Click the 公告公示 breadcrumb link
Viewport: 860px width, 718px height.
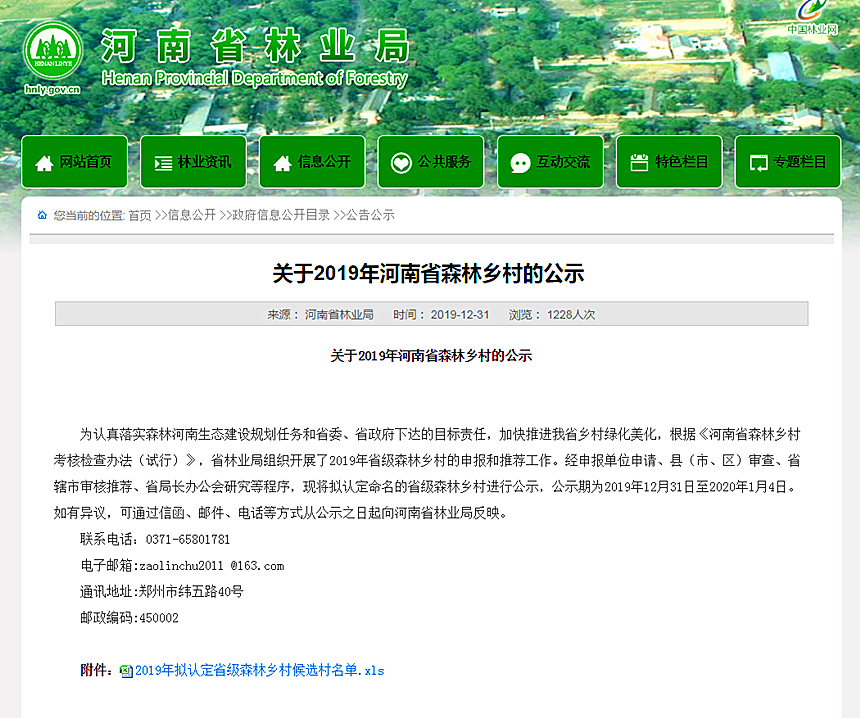pos(370,215)
